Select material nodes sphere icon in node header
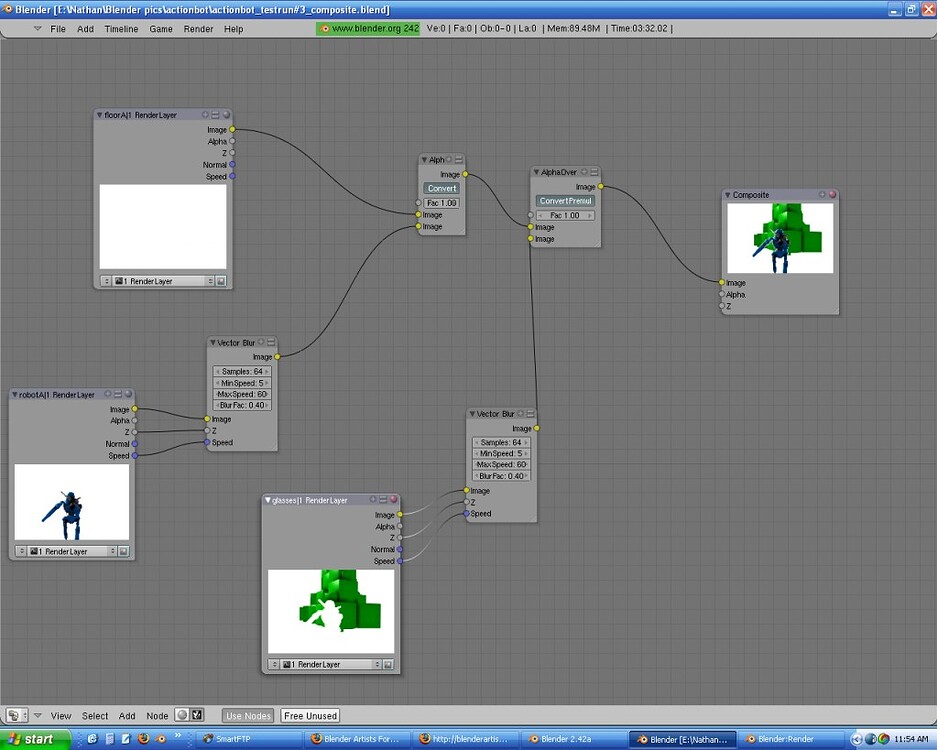This screenshot has width=937, height=750. pyautogui.click(x=182, y=715)
